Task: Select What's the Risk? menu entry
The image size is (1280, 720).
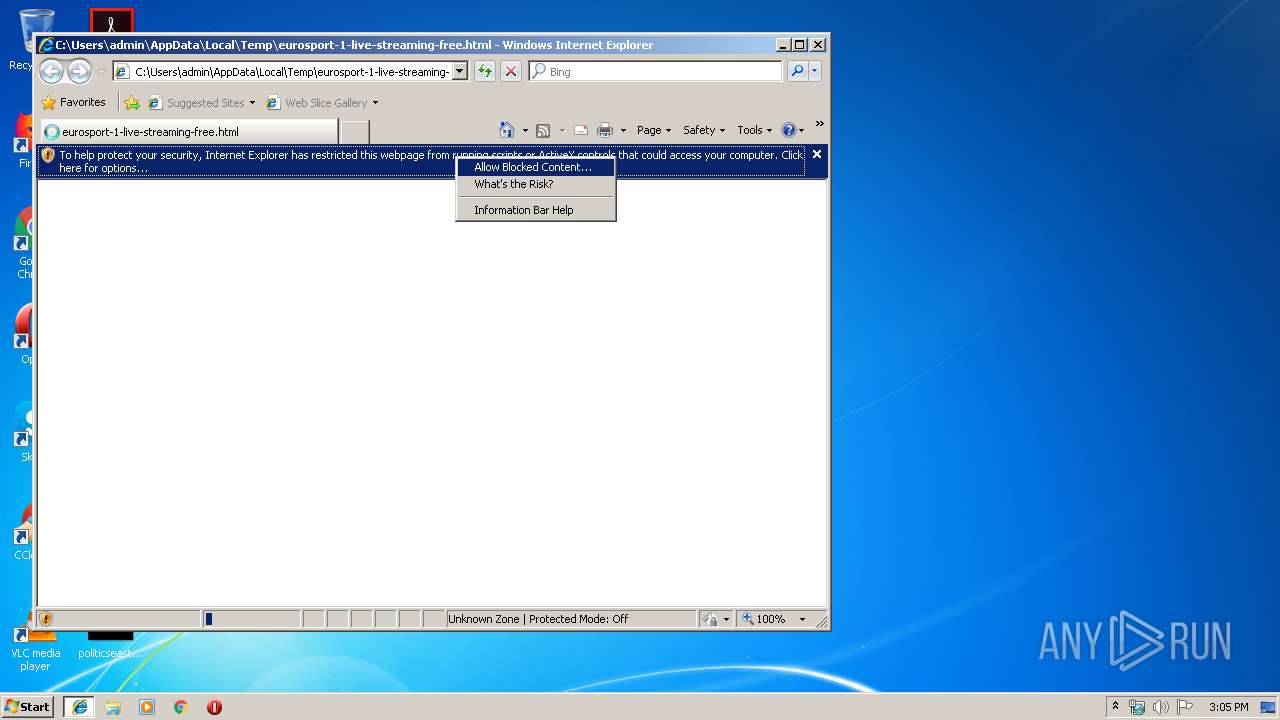Action: 536,184
